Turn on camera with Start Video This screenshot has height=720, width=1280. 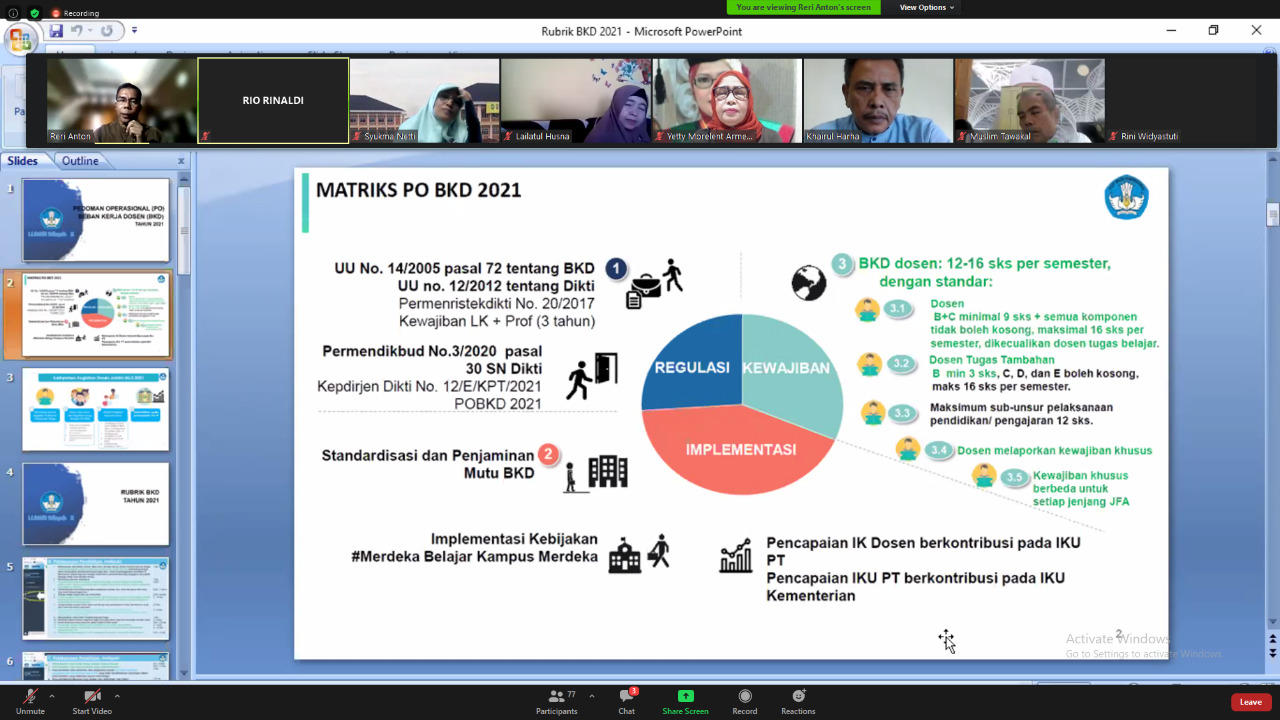tap(92, 697)
